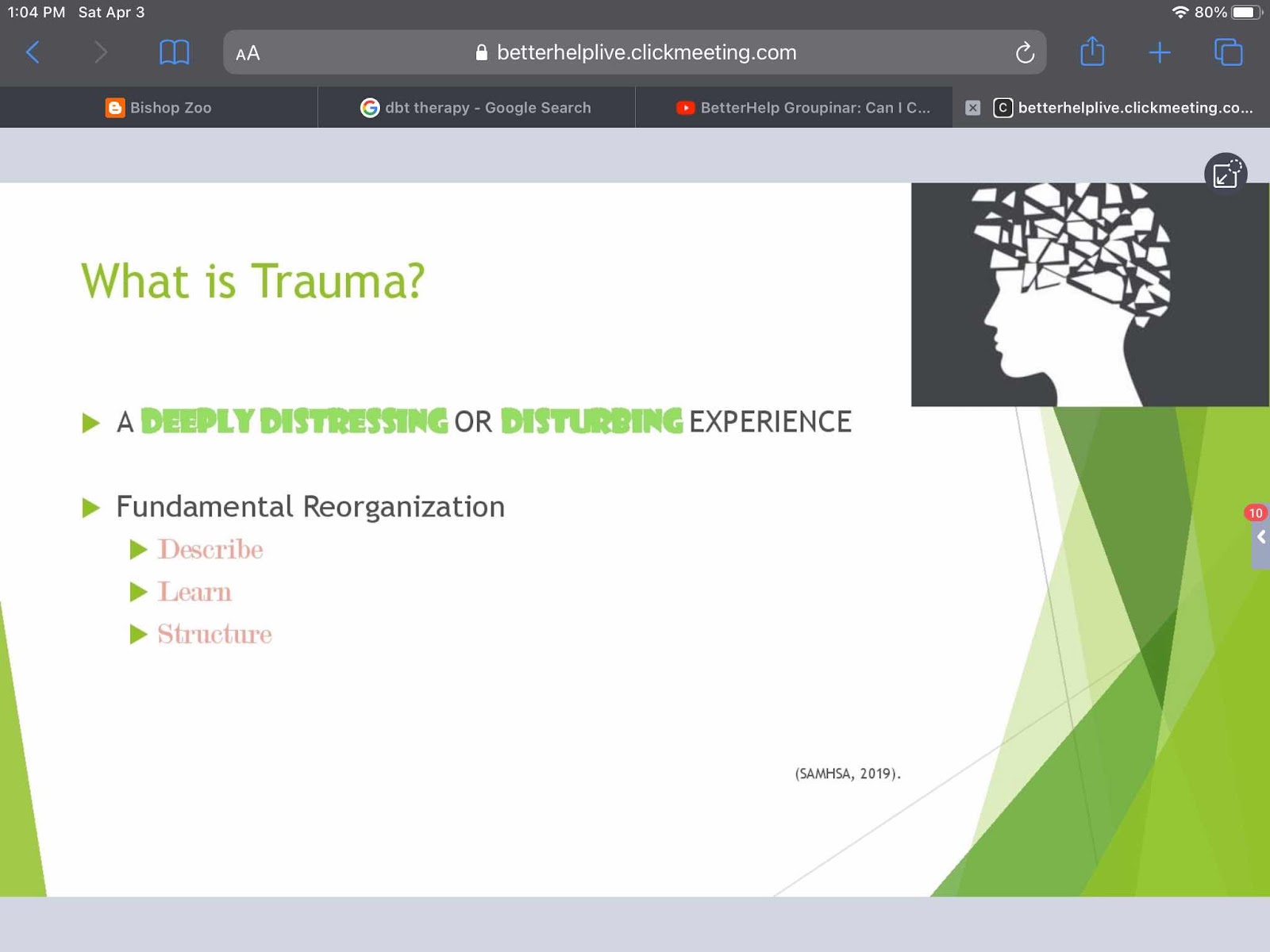The height and width of the screenshot is (952, 1270).
Task: Click the 'Fundamental Reorganization' bullet text
Action: click(x=310, y=506)
